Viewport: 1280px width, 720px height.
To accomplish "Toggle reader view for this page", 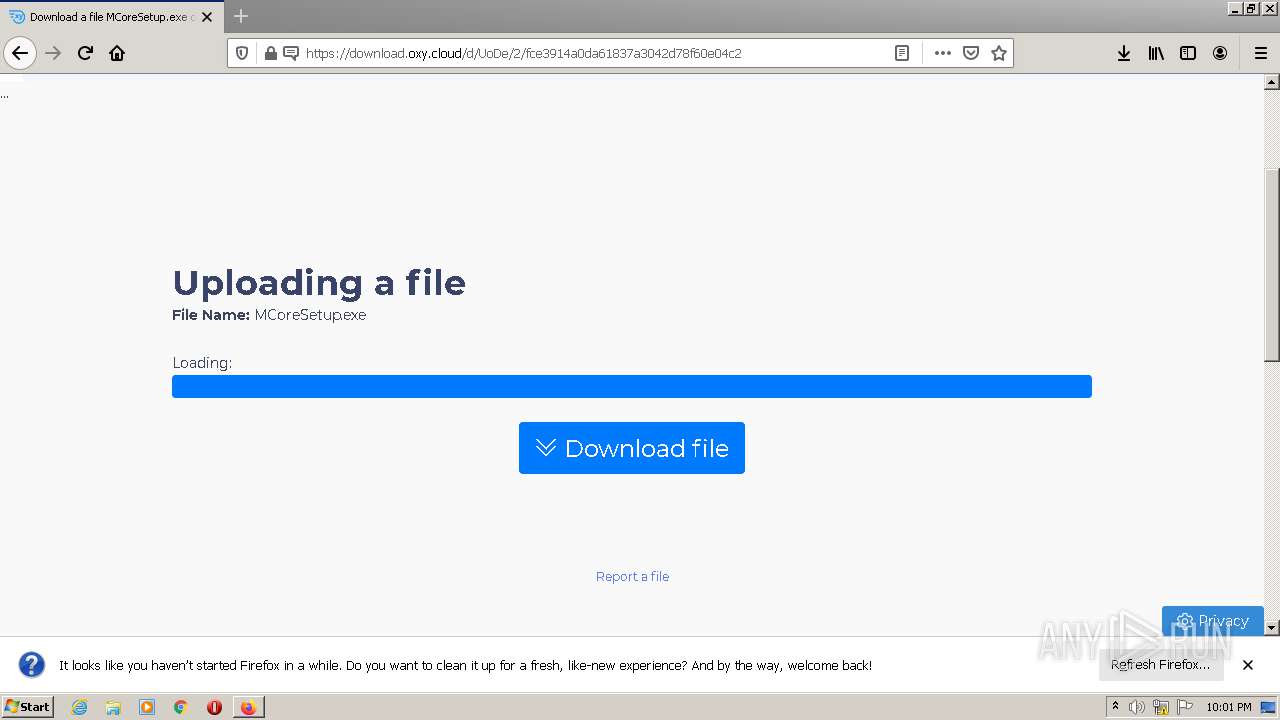I will [x=902, y=53].
